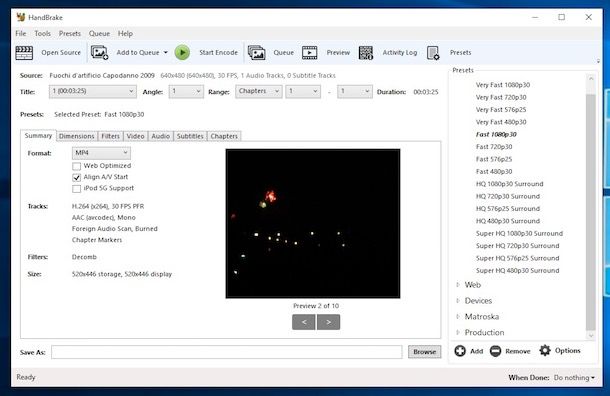The width and height of the screenshot is (610, 396).
Task: Open the Angle dropdown
Action: (x=186, y=91)
